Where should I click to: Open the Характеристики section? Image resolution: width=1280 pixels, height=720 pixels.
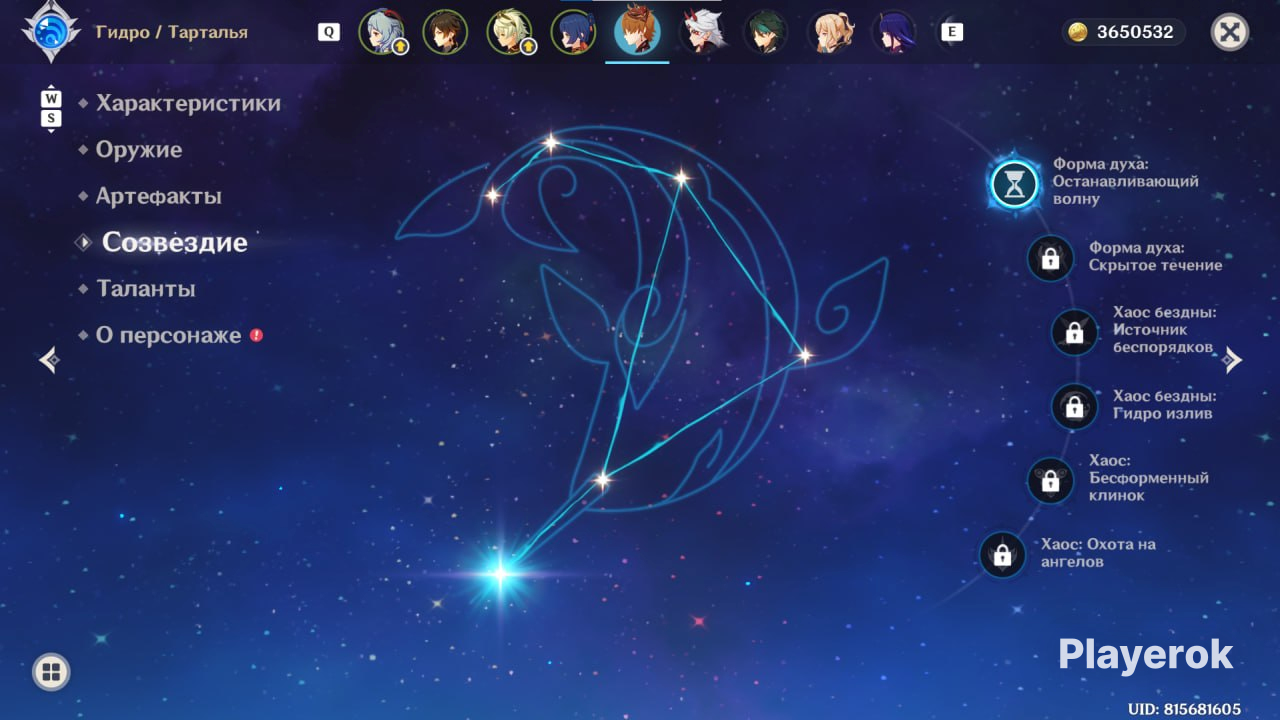point(188,103)
